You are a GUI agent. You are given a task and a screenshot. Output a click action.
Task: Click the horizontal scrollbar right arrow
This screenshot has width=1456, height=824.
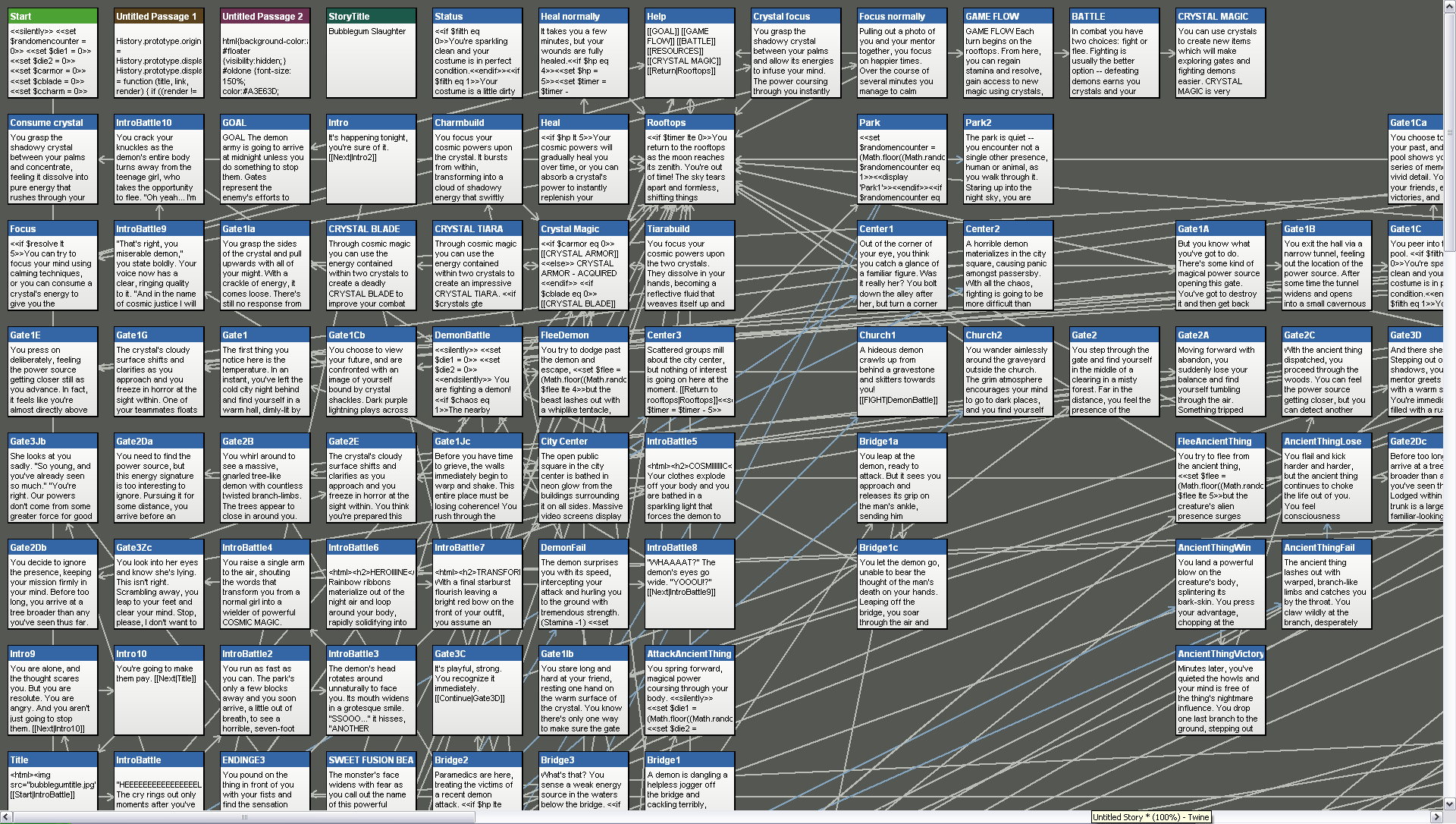pos(1436,817)
